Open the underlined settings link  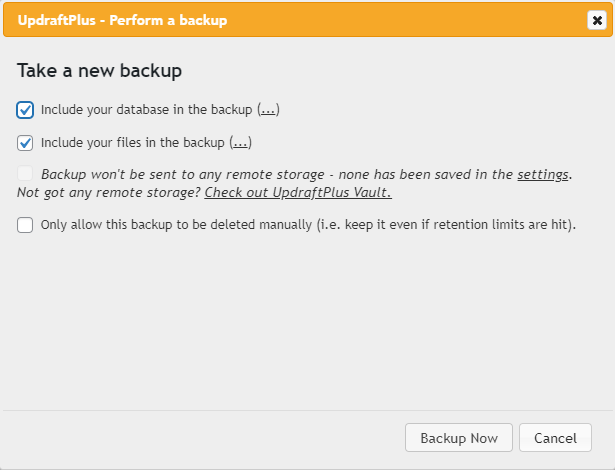coord(543,174)
